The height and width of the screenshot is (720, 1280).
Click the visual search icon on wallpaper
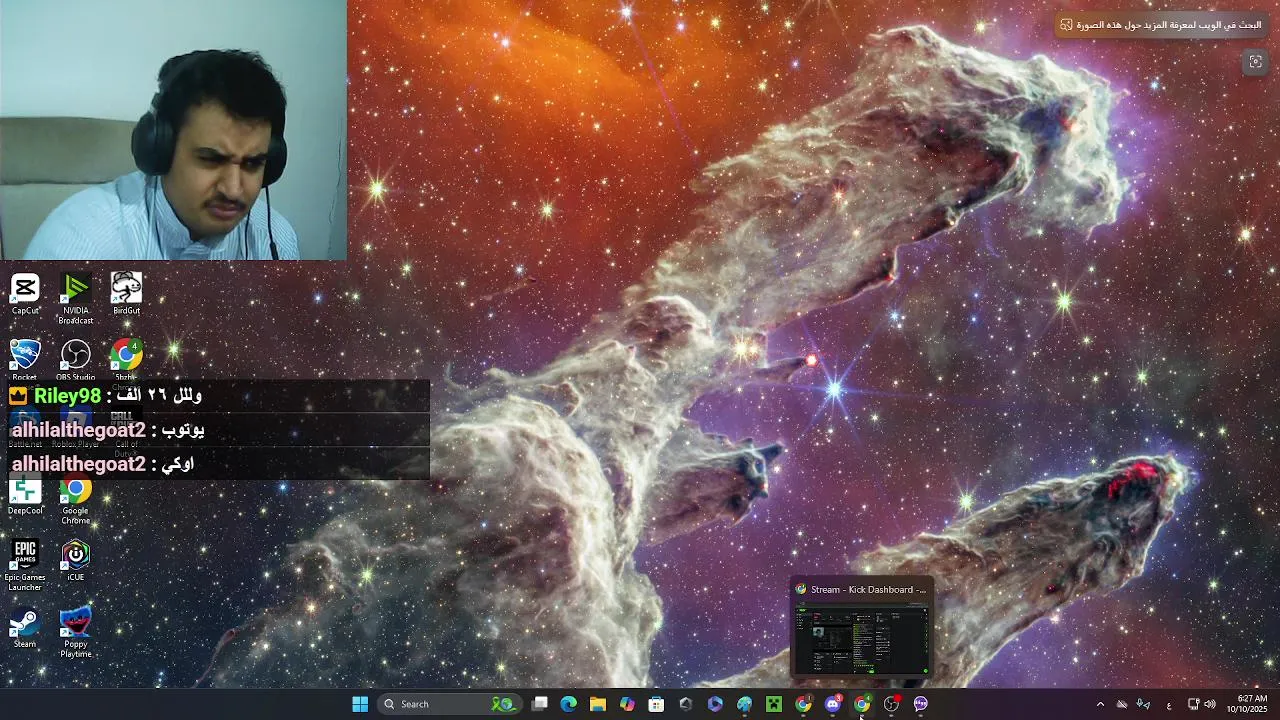click(x=1256, y=62)
